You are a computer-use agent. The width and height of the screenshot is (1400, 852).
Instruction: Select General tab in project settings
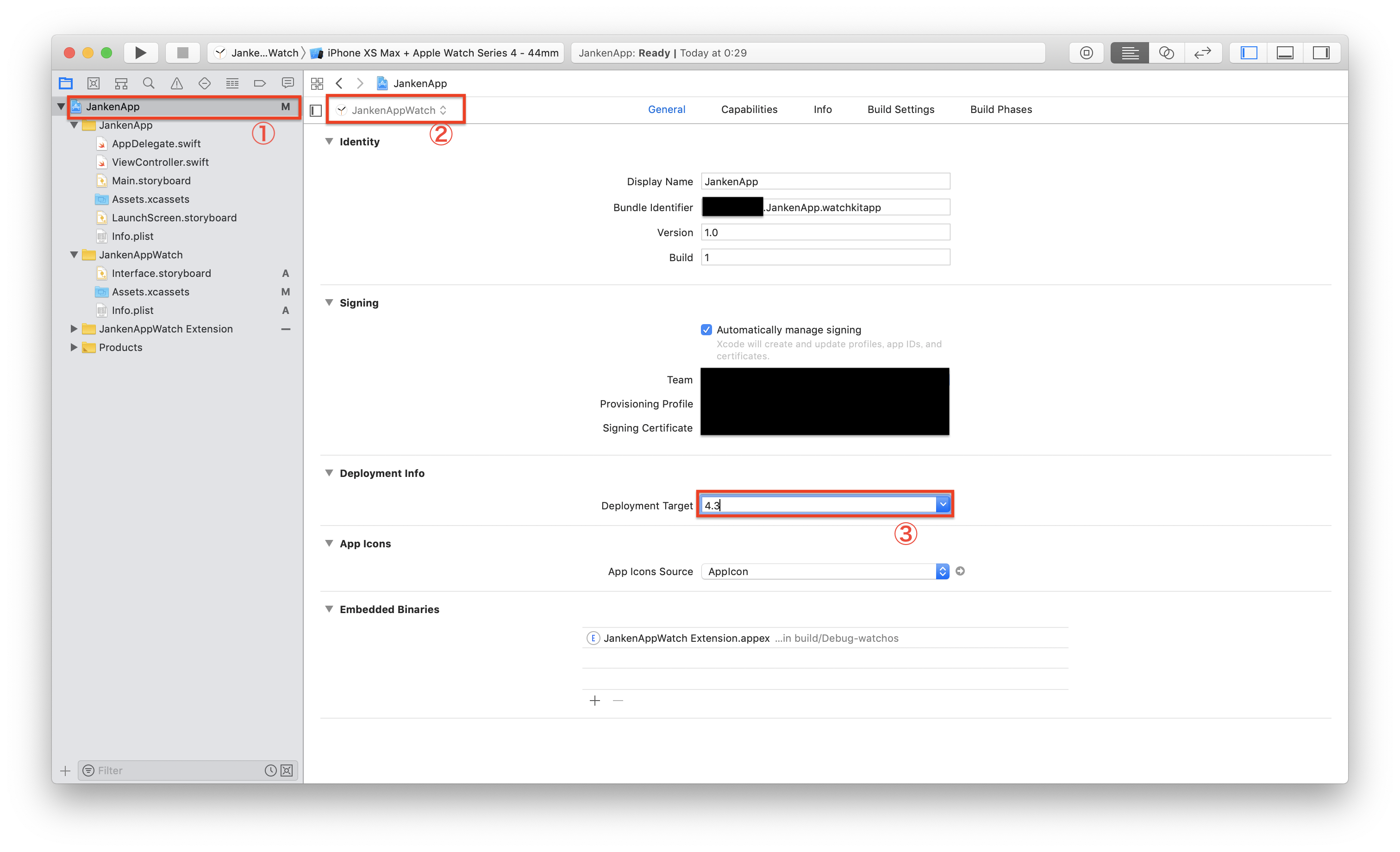click(666, 109)
